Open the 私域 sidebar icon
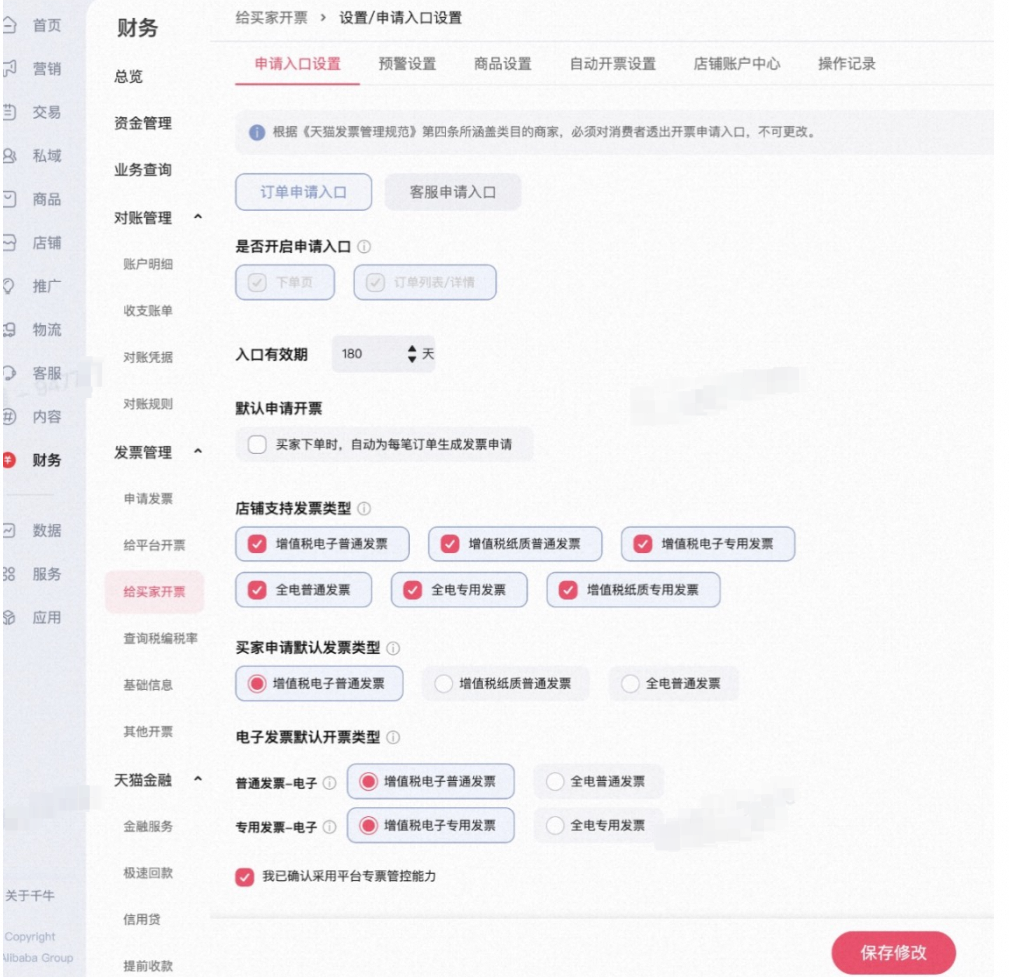 (x=10, y=156)
